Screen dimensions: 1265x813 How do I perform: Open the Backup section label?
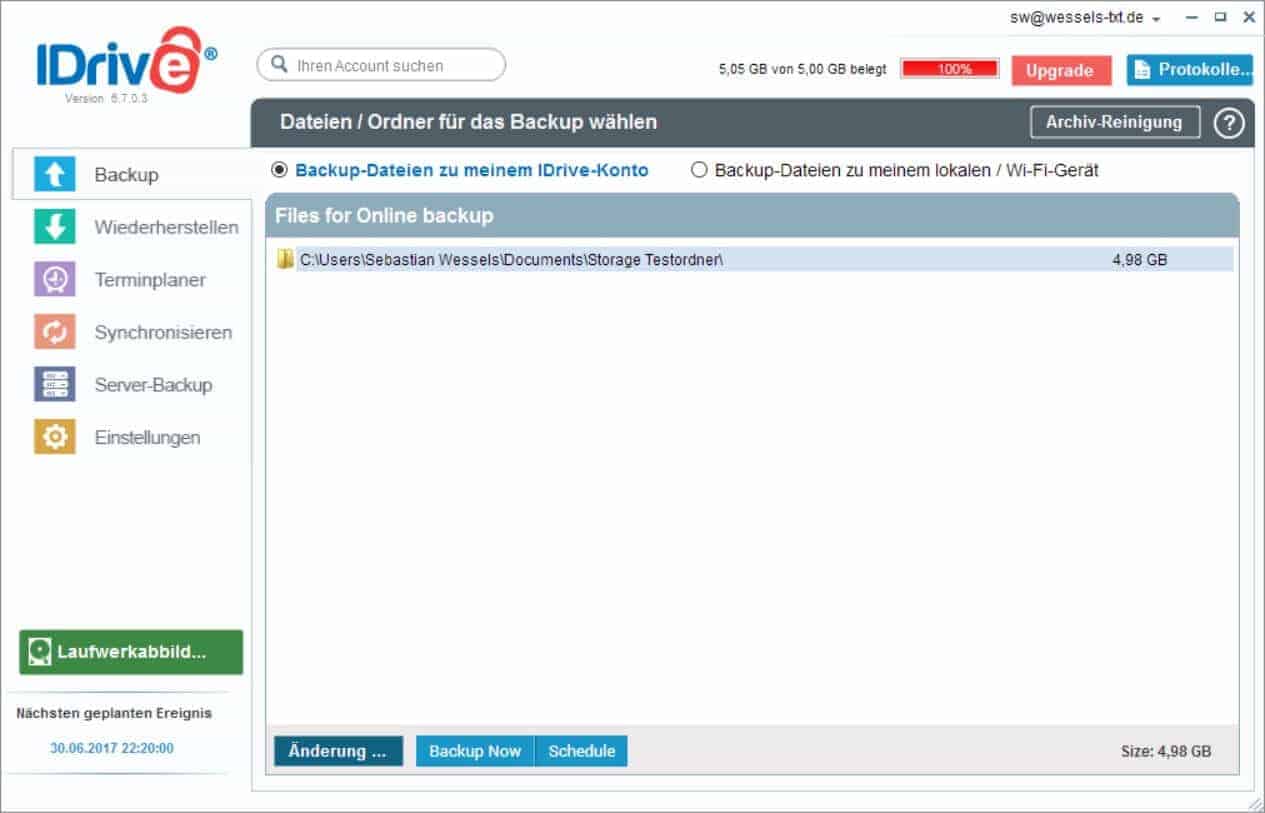[126, 175]
